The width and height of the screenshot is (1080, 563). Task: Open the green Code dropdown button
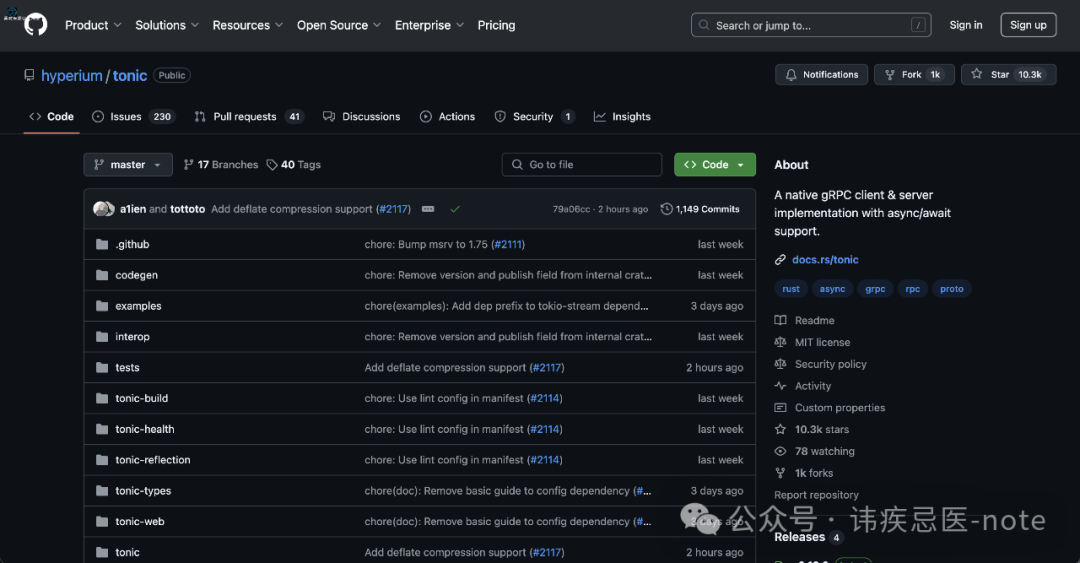pos(714,165)
